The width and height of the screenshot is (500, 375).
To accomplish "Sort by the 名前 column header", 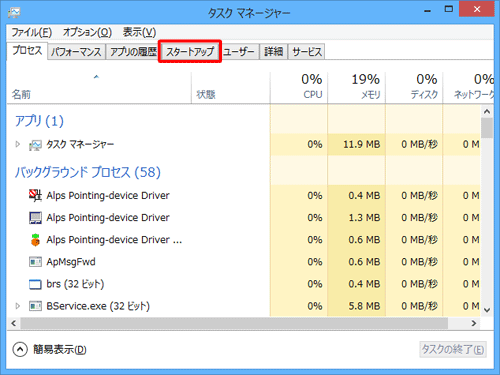I will (x=99, y=87).
